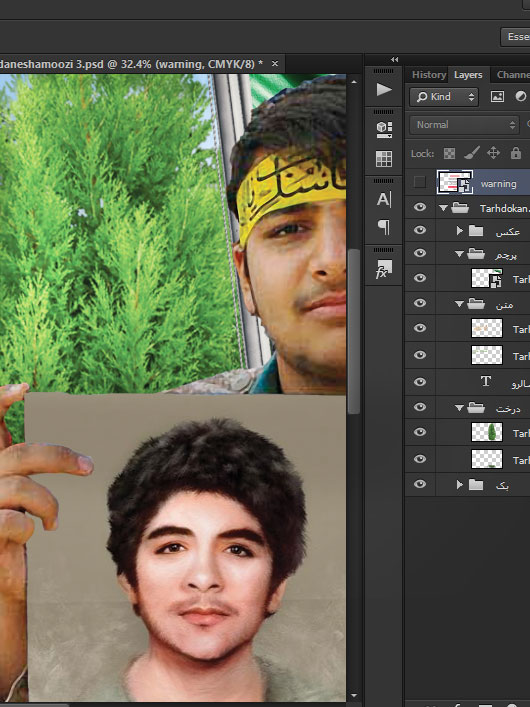The width and height of the screenshot is (530, 707).
Task: Open the Normal blend mode dropdown
Action: [464, 125]
